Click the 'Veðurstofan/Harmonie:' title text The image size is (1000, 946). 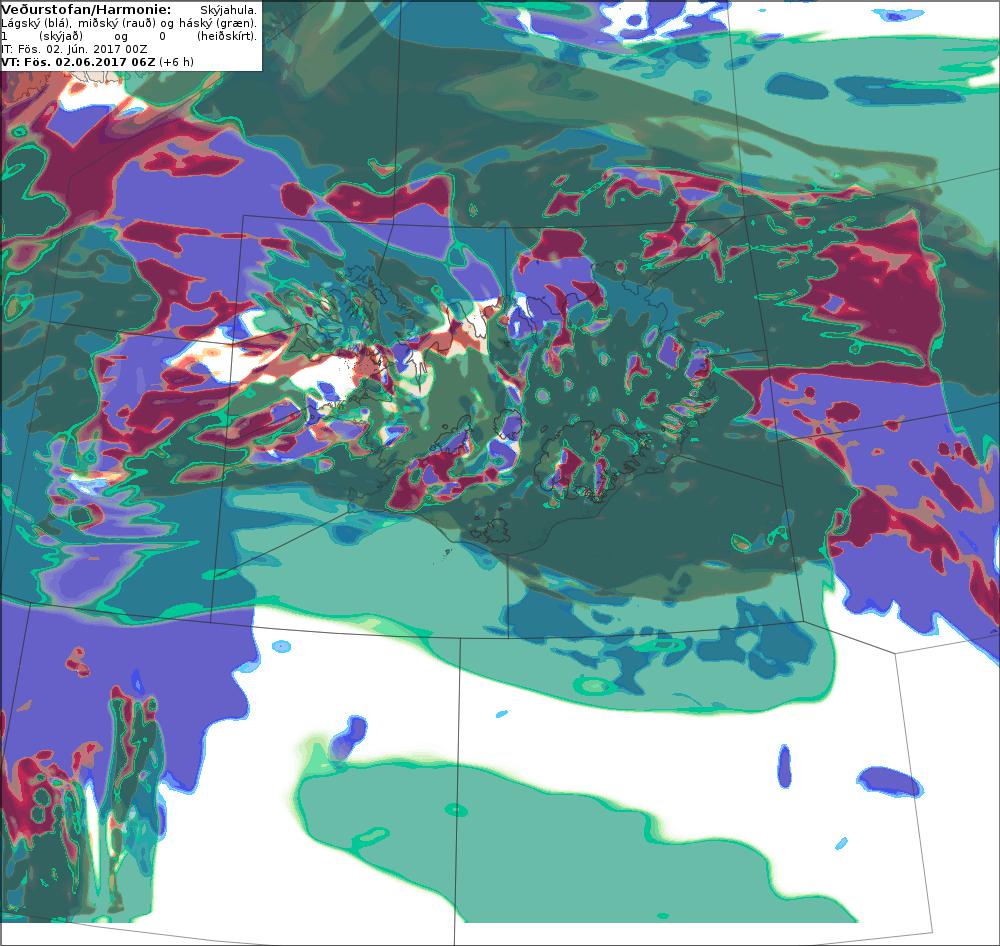click(x=86, y=10)
